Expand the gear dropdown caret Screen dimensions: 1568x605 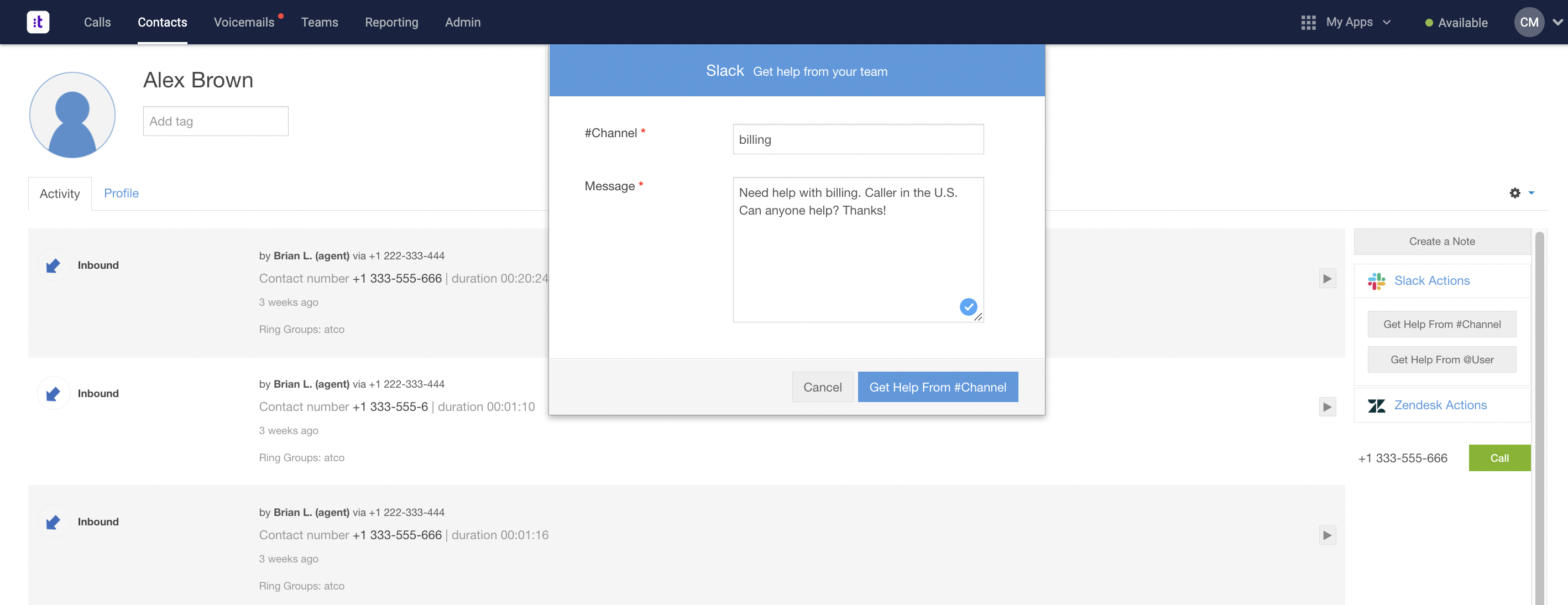(1532, 193)
